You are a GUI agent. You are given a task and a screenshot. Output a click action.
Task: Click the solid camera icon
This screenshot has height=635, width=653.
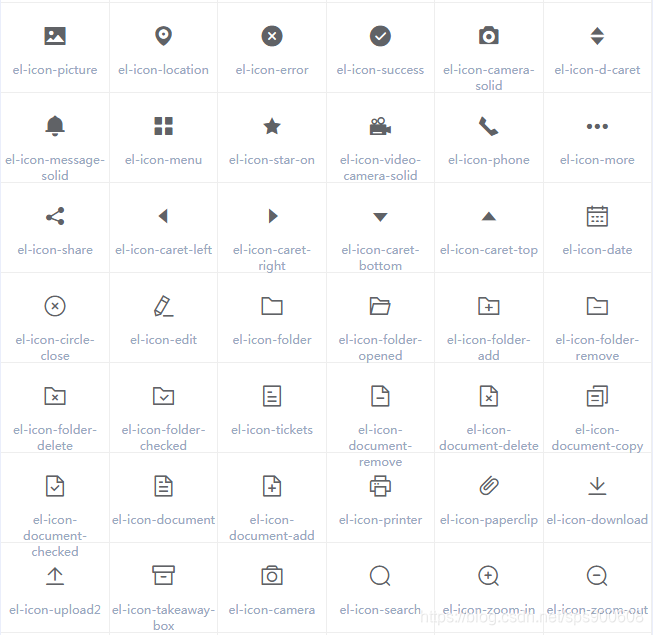point(488,37)
